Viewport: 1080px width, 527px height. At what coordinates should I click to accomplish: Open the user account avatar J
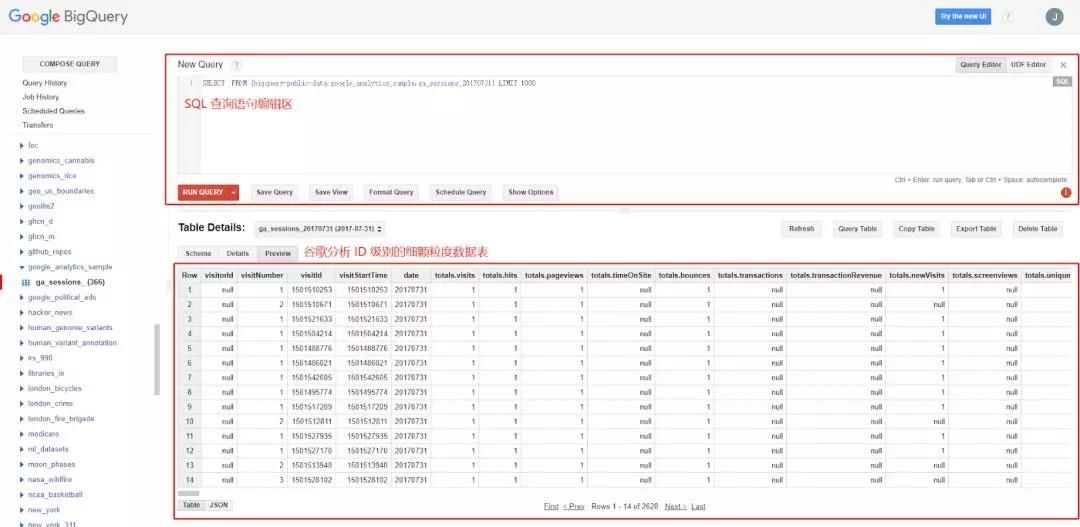pyautogui.click(x=1054, y=17)
